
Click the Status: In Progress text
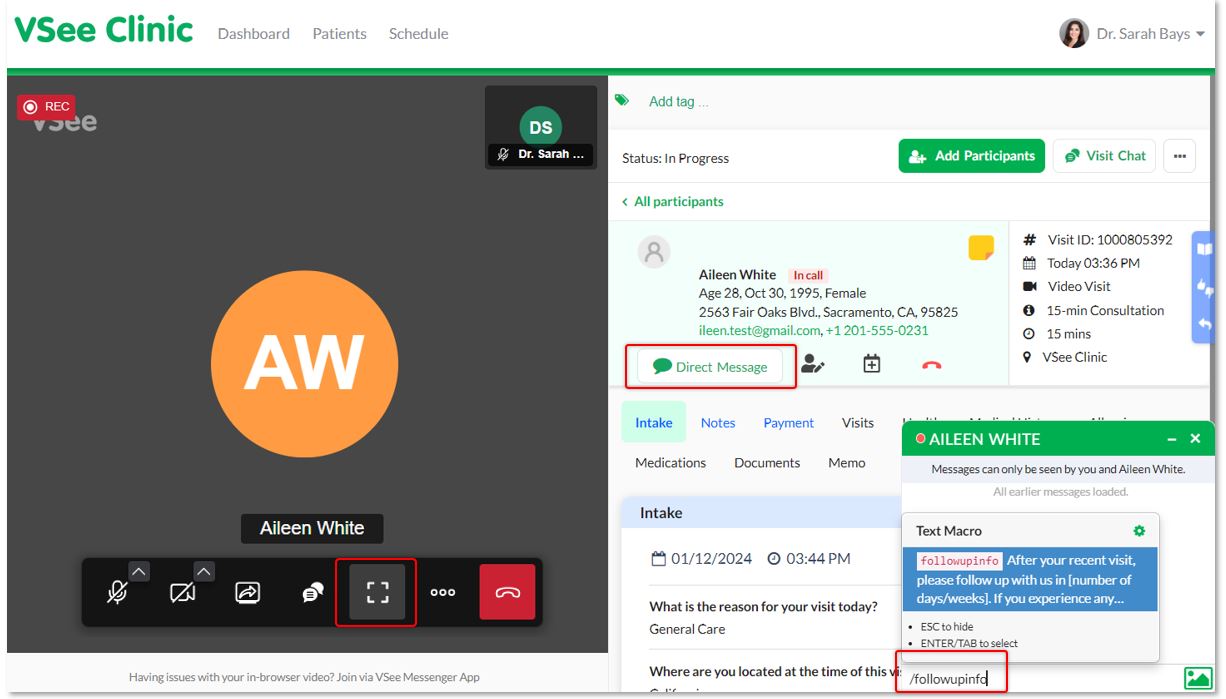(675, 158)
